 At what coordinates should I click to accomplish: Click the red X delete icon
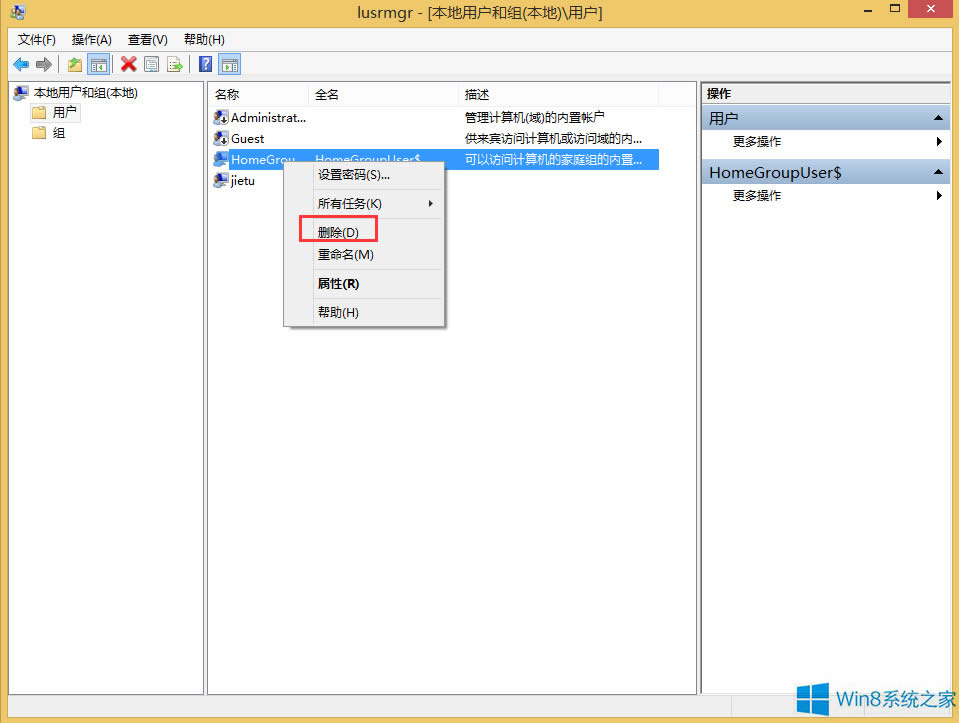[127, 63]
